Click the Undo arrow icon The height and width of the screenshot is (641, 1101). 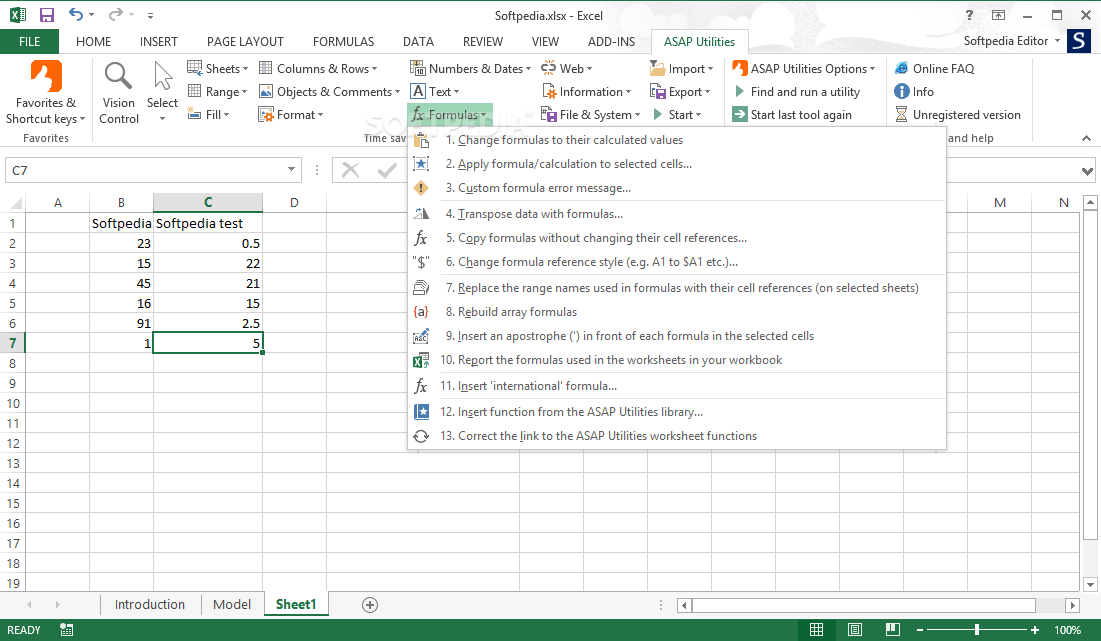[76, 15]
